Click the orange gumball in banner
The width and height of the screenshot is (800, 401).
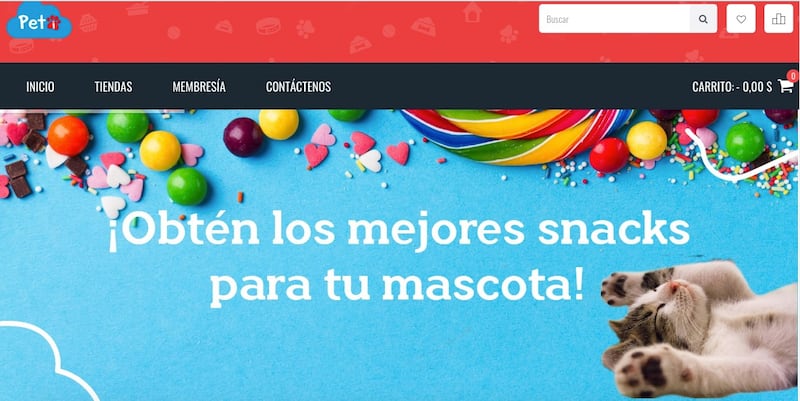click(x=68, y=136)
